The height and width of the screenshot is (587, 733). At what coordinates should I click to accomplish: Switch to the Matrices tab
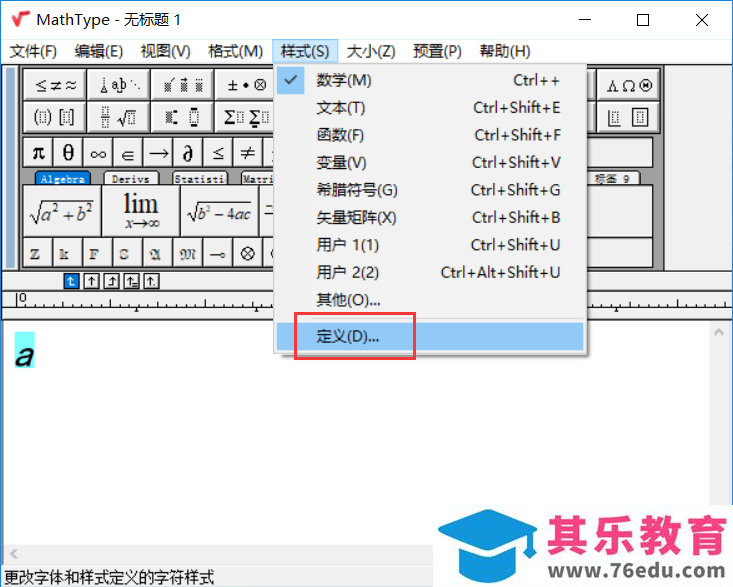click(x=257, y=179)
